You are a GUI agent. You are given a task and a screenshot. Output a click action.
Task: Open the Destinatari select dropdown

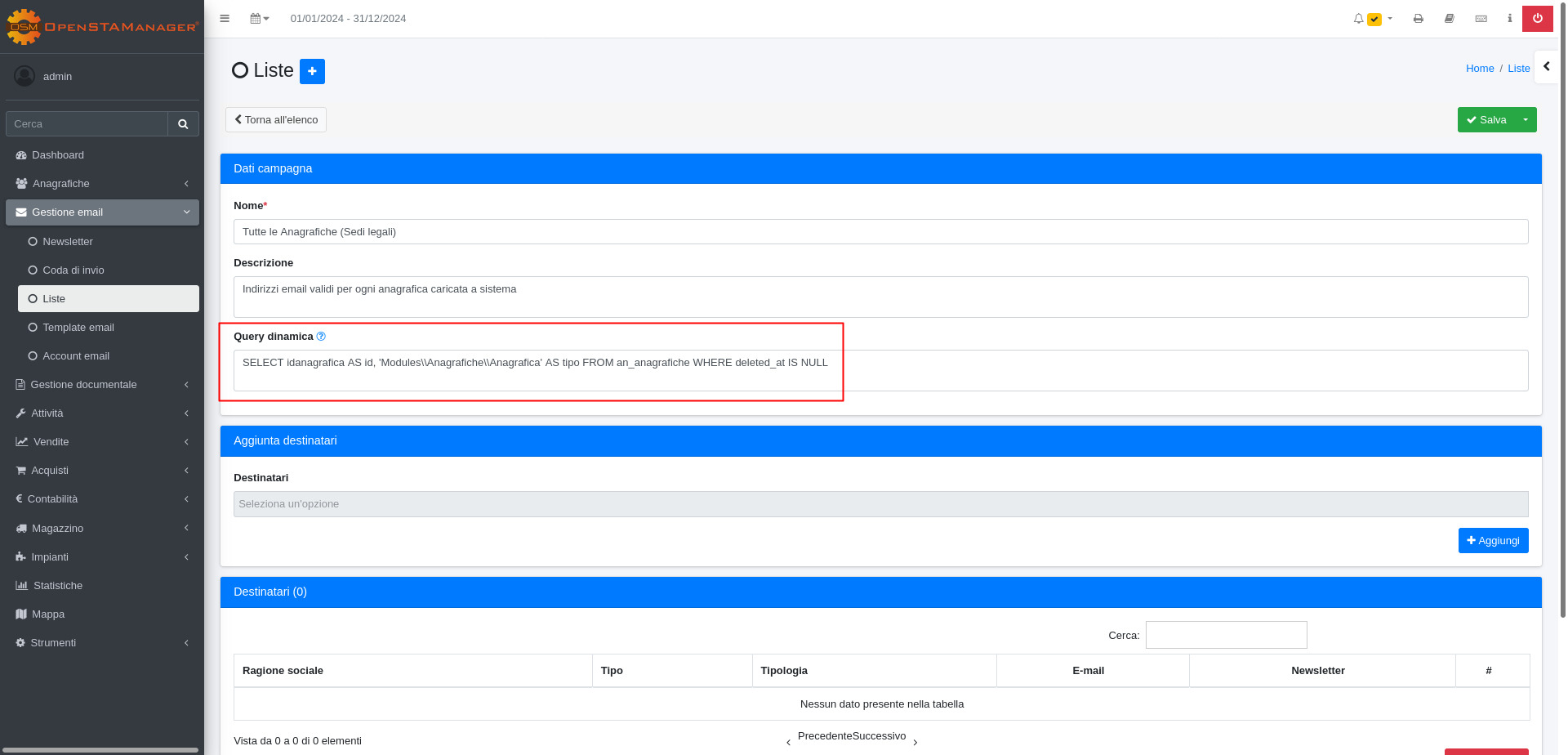click(880, 504)
